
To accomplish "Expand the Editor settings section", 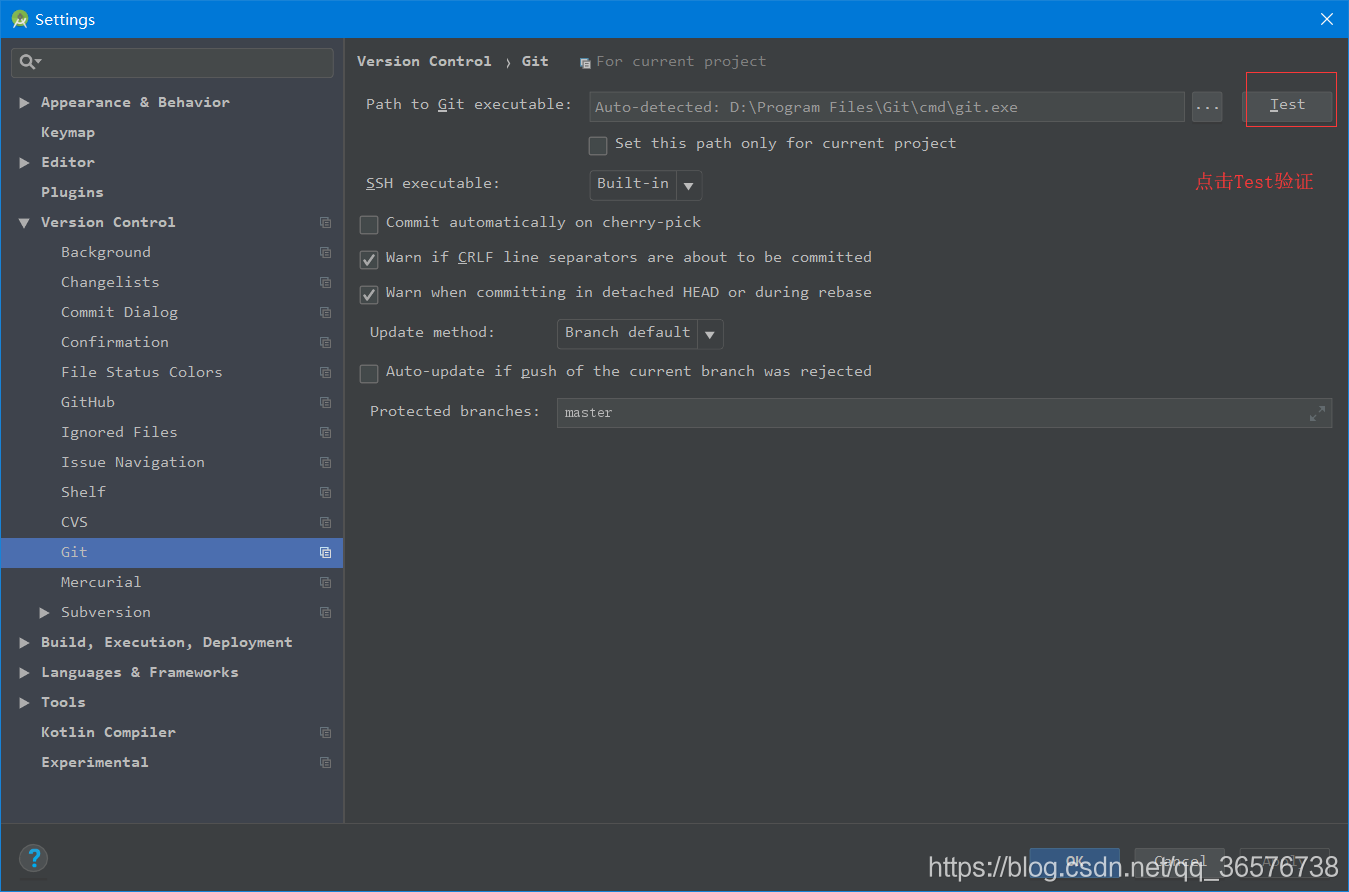I will 24,163.
